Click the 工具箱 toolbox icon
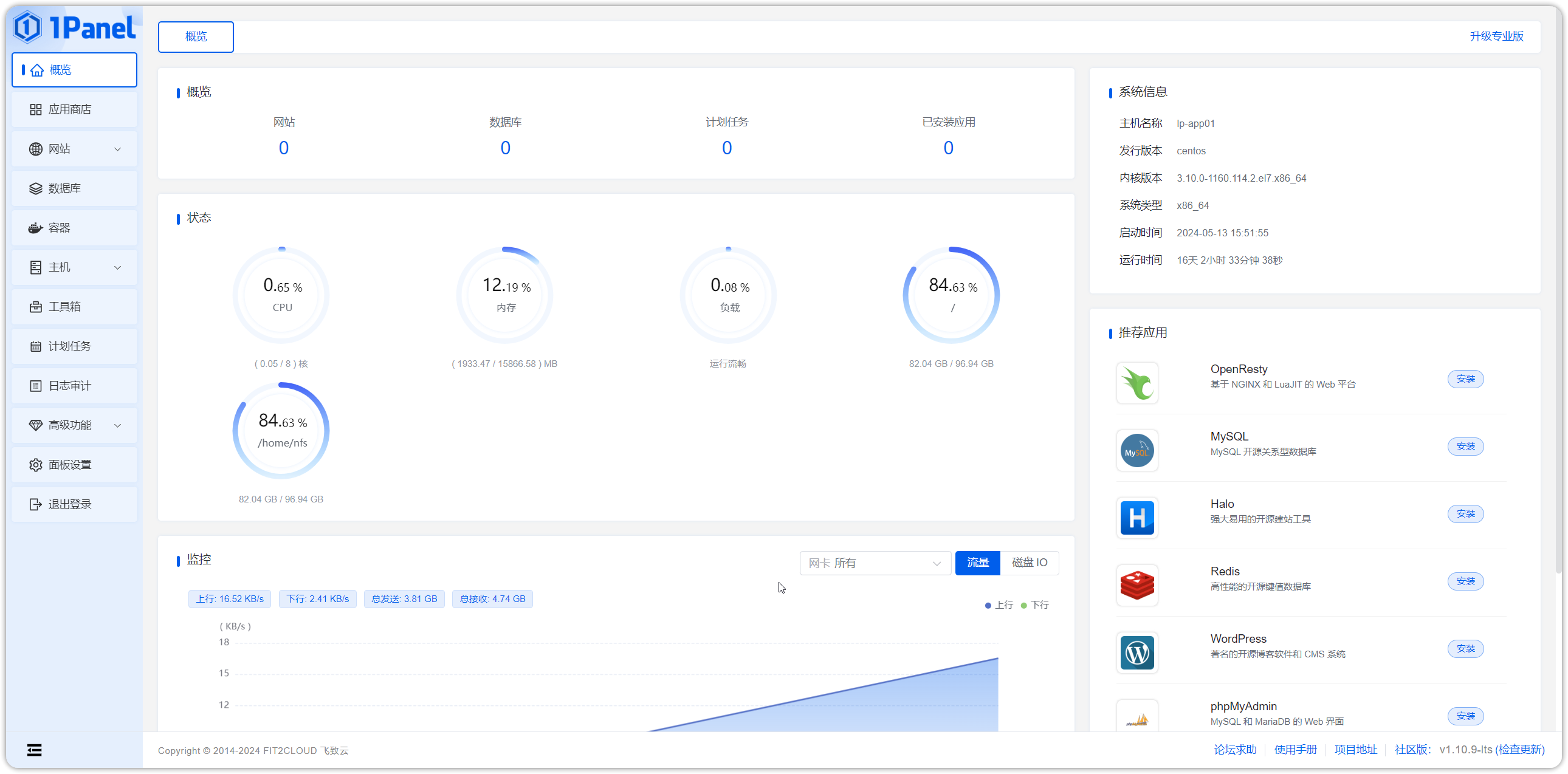This screenshot has height=774, width=1568. pos(36,307)
